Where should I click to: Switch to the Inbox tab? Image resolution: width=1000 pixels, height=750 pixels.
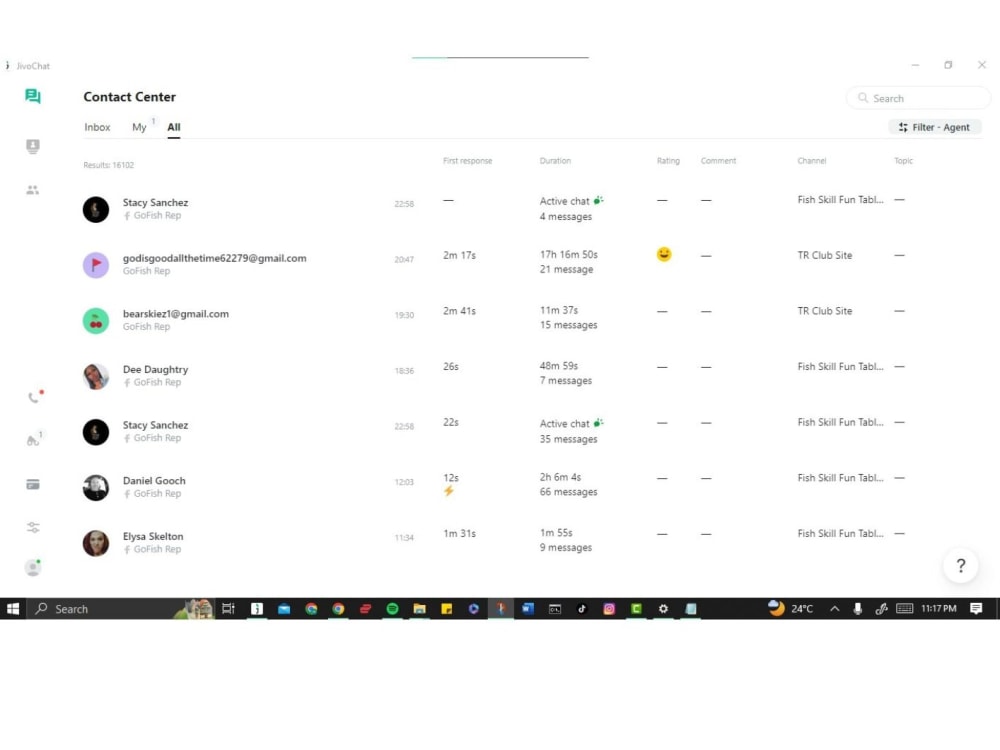(x=97, y=127)
